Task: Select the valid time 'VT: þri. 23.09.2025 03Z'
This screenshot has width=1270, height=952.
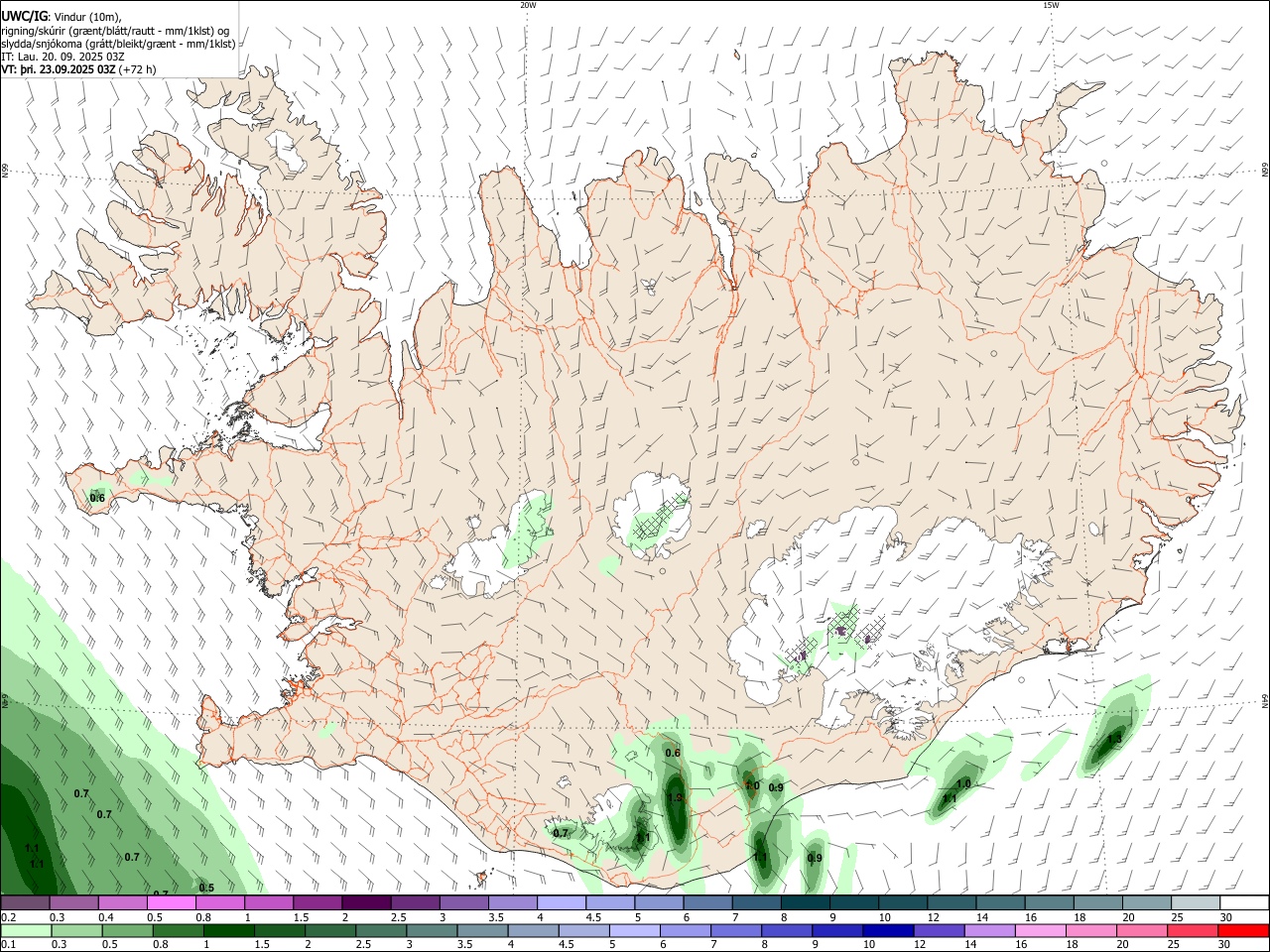Action: coord(58,69)
